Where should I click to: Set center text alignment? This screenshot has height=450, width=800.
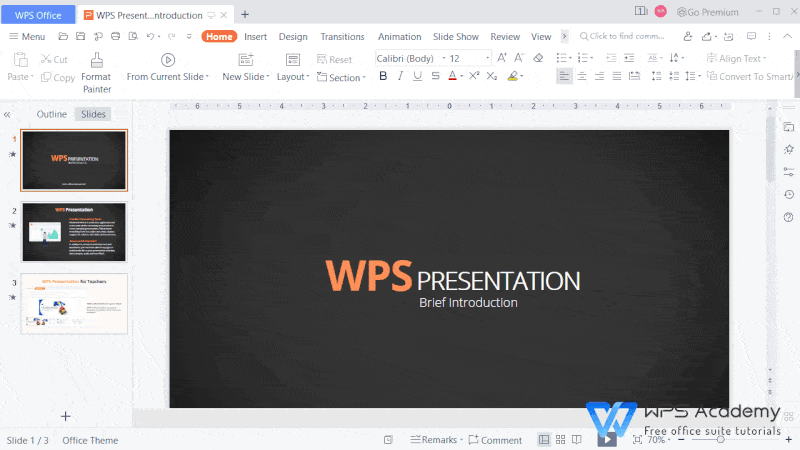[x=582, y=76]
